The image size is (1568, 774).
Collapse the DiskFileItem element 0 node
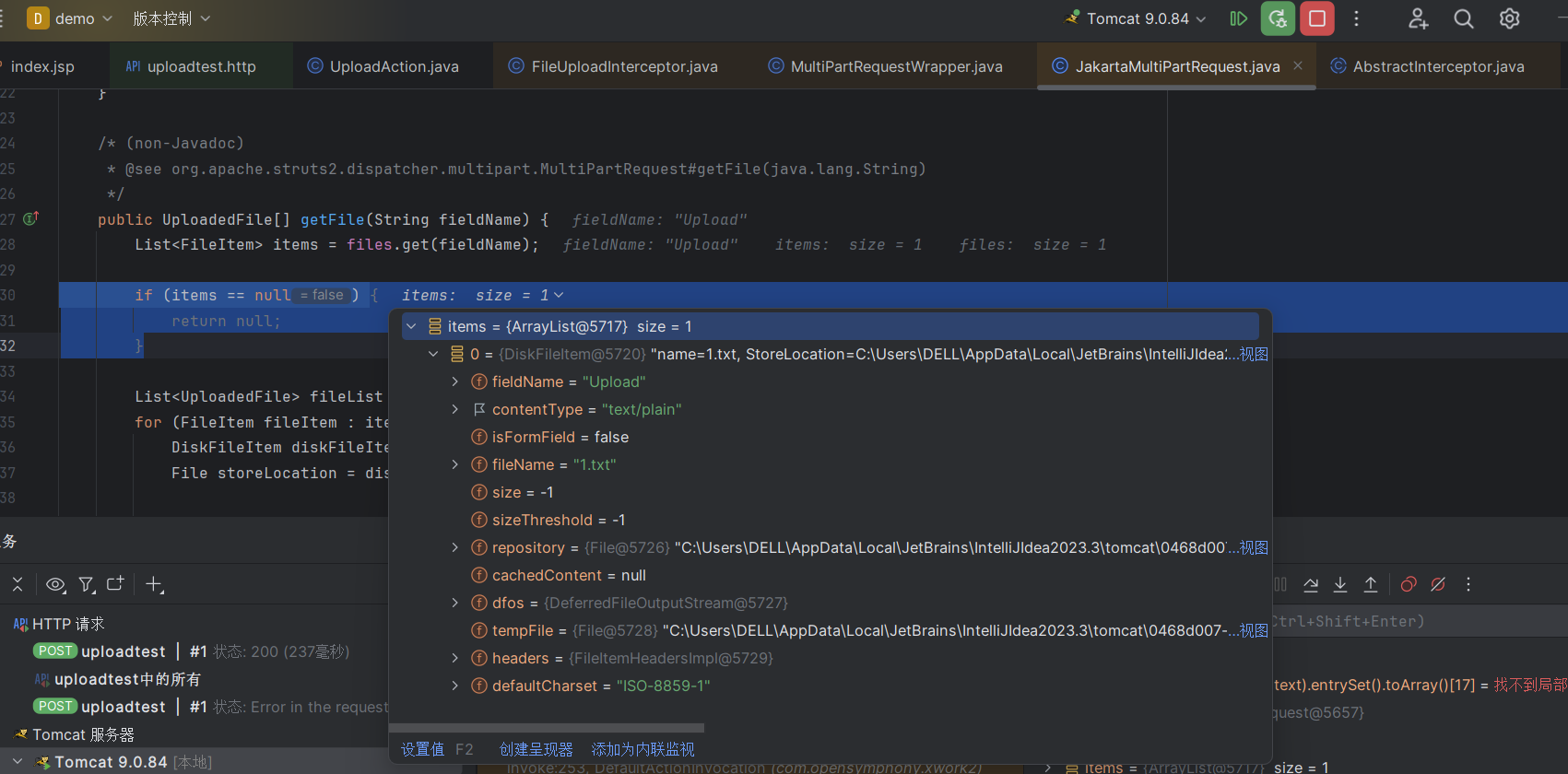pos(433,354)
